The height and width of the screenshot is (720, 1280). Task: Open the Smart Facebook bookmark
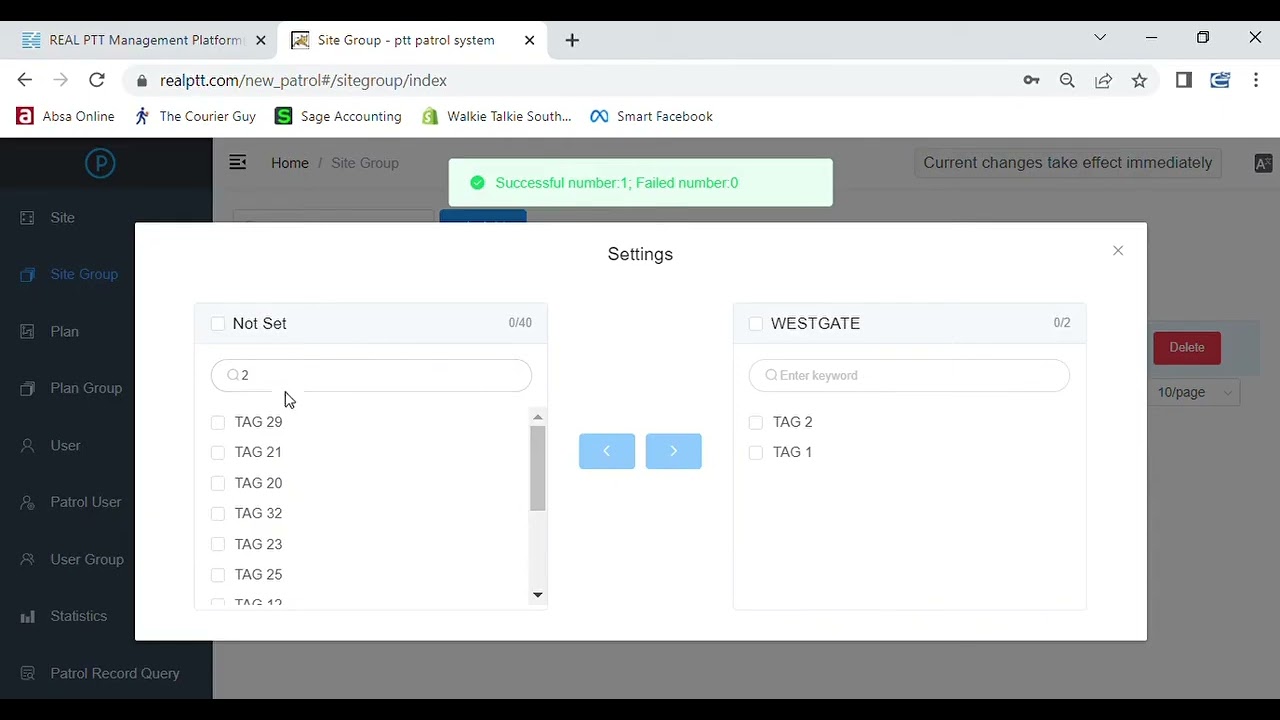pyautogui.click(x=651, y=116)
